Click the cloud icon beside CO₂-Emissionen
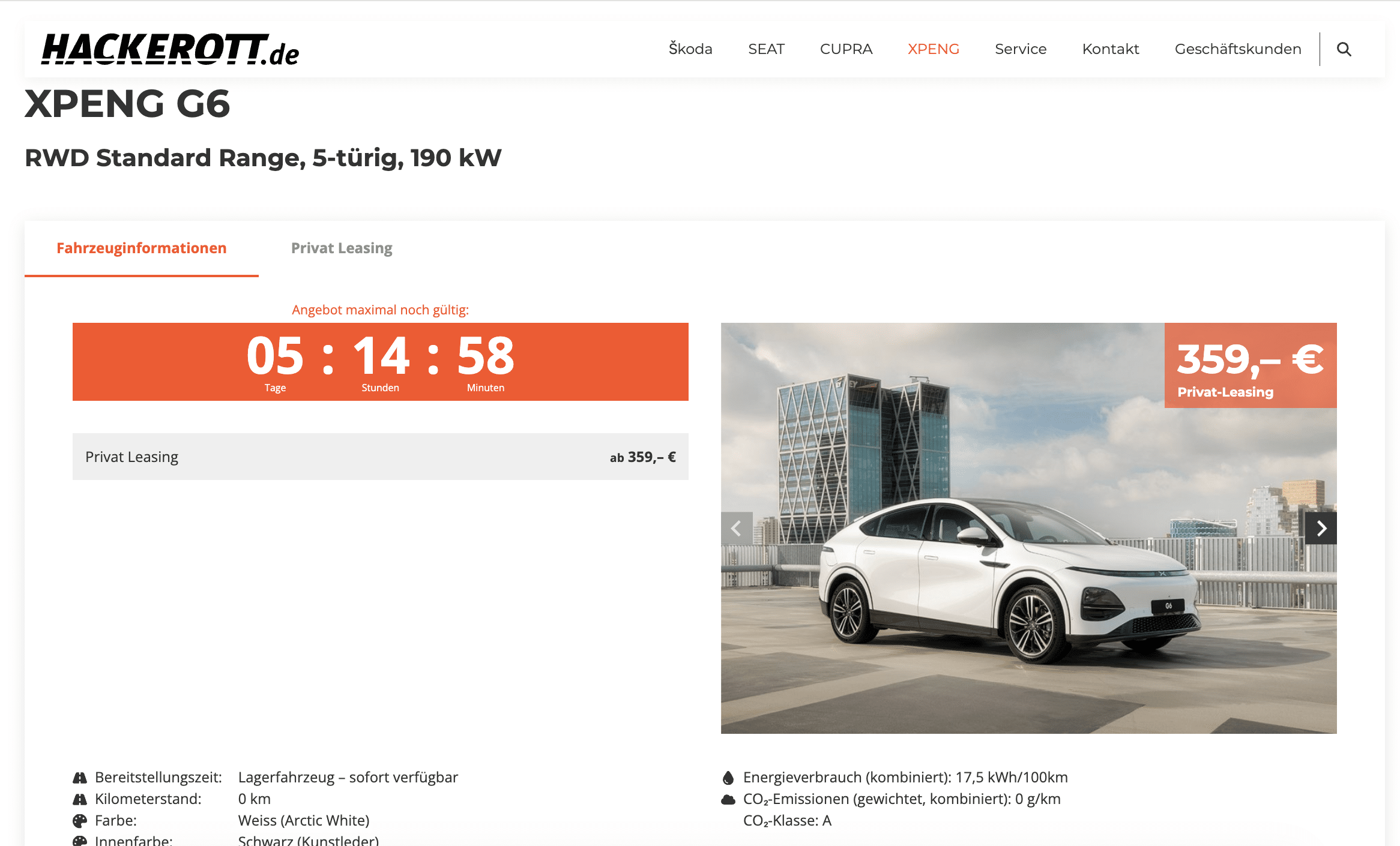Image resolution: width=1400 pixels, height=846 pixels. pos(728,799)
